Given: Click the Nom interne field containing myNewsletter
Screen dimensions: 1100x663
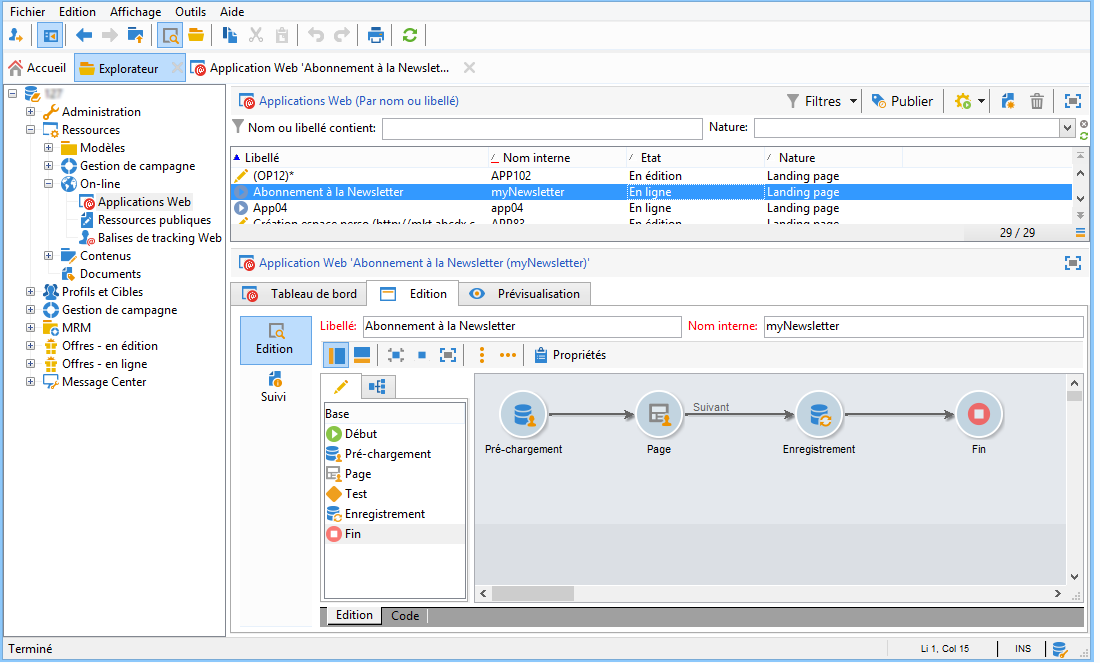Looking at the screenshot, I should [x=923, y=326].
